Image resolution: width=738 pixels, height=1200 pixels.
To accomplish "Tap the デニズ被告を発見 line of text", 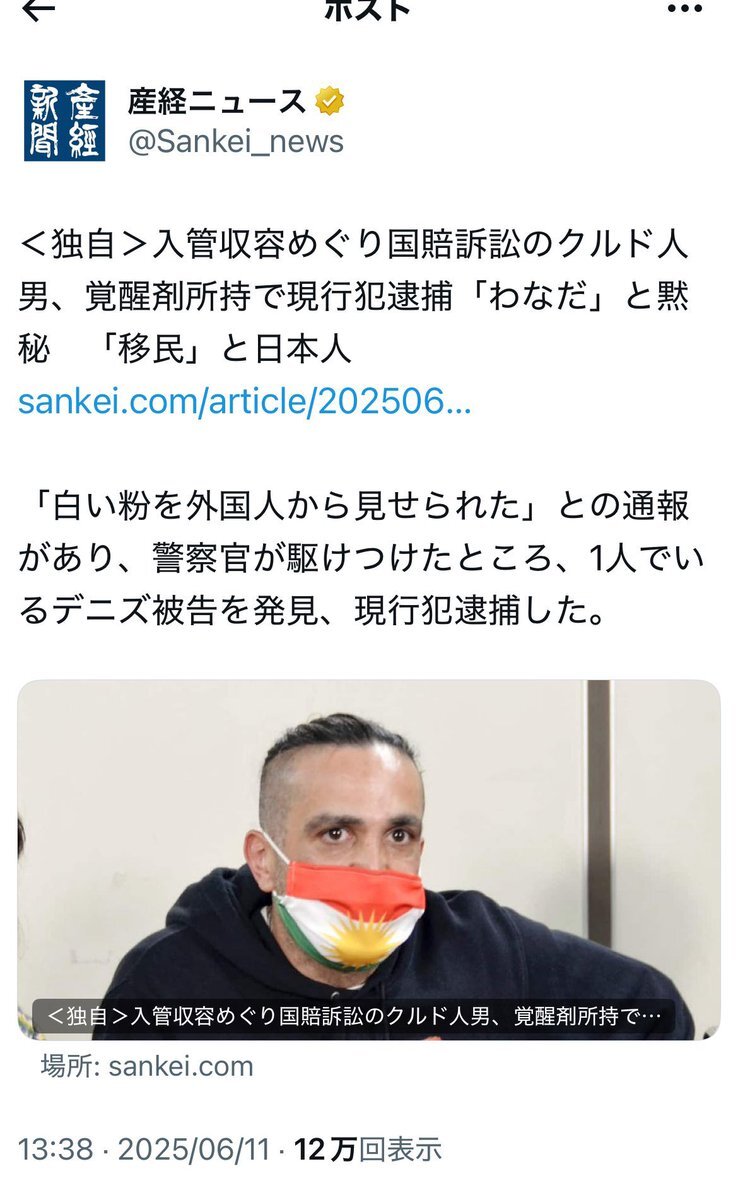I will coord(312,612).
